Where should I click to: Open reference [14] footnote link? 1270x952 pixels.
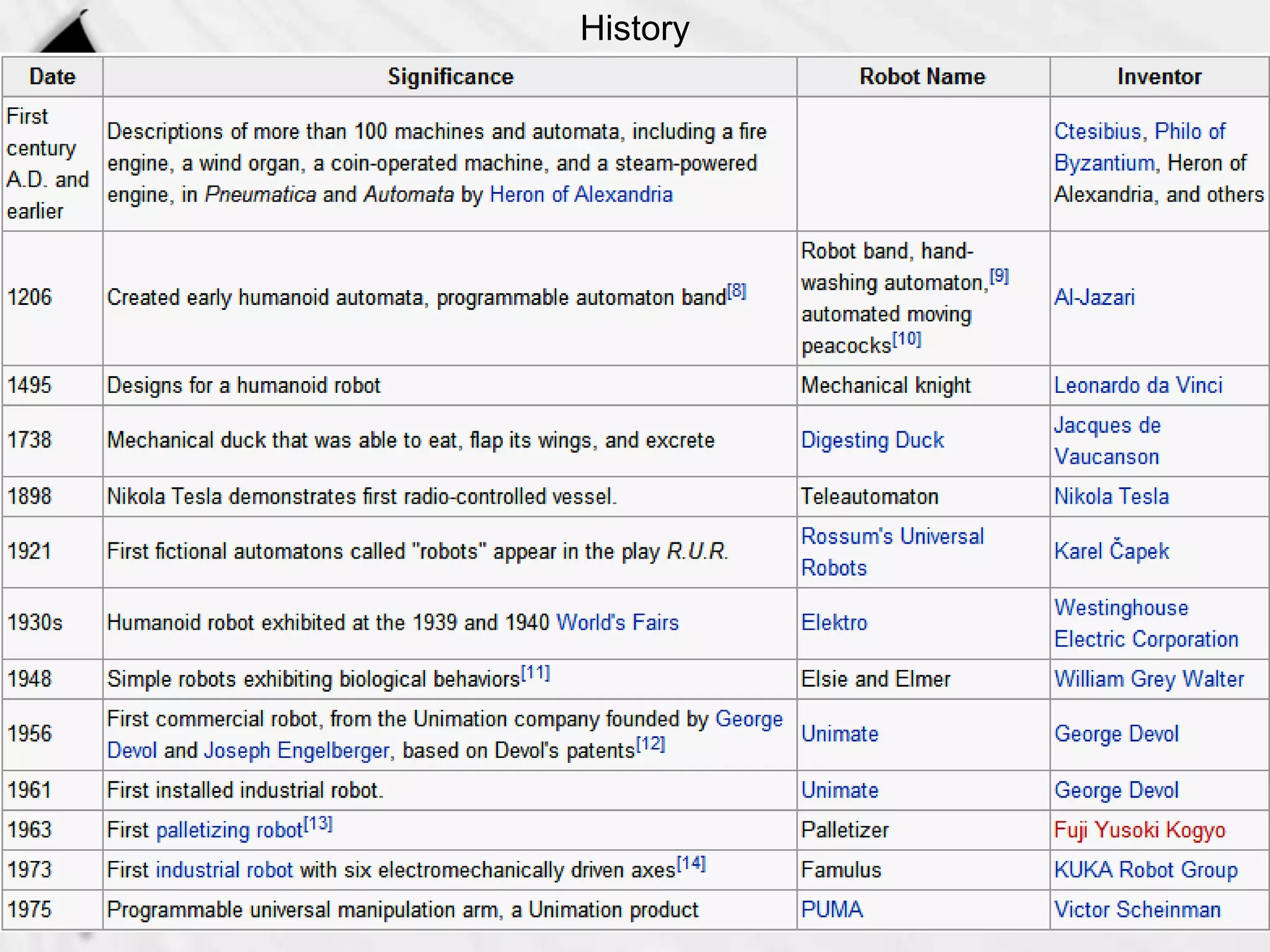click(691, 863)
